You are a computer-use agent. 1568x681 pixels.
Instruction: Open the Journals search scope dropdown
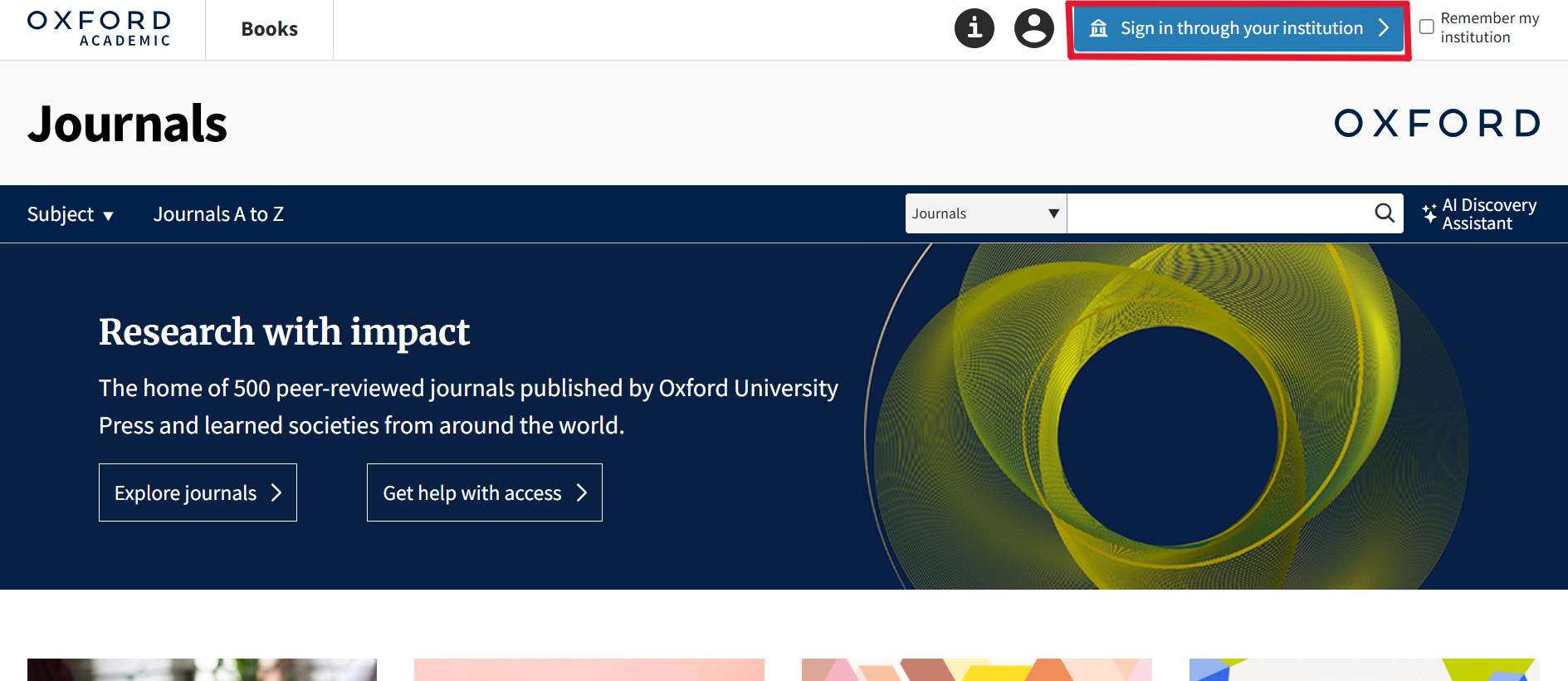pyautogui.click(x=985, y=213)
